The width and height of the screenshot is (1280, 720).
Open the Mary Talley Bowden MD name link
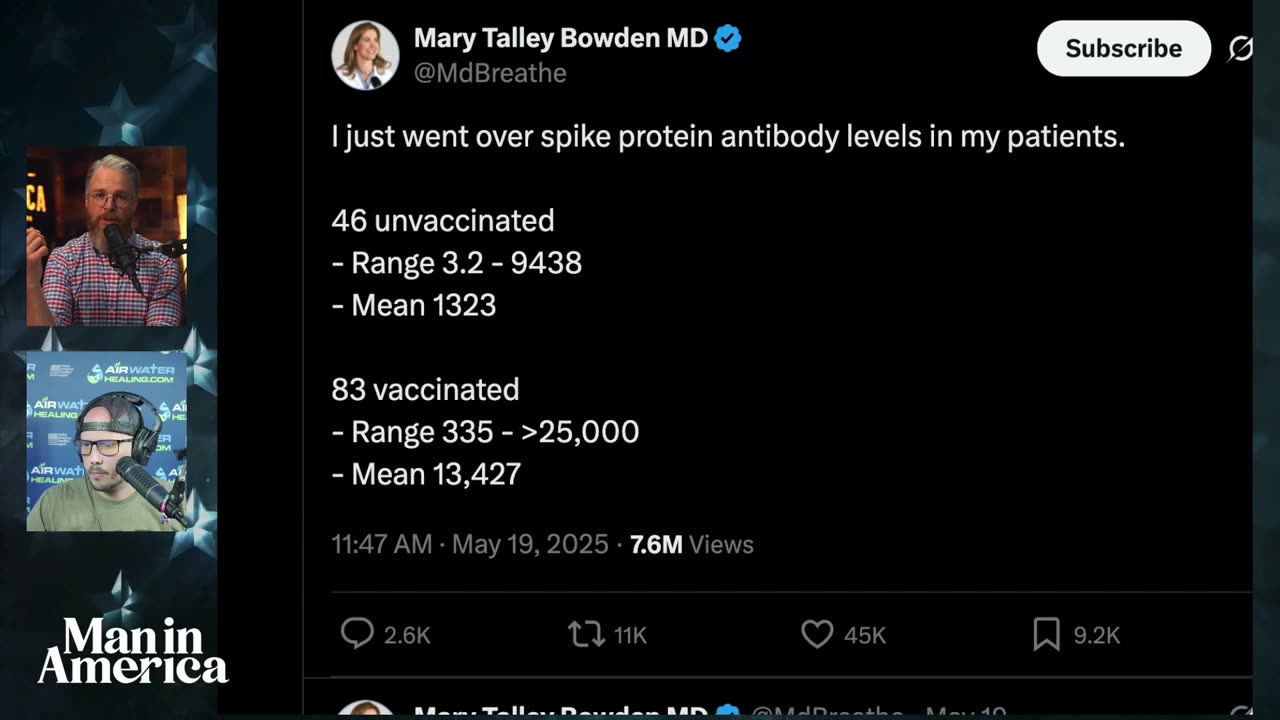point(560,39)
